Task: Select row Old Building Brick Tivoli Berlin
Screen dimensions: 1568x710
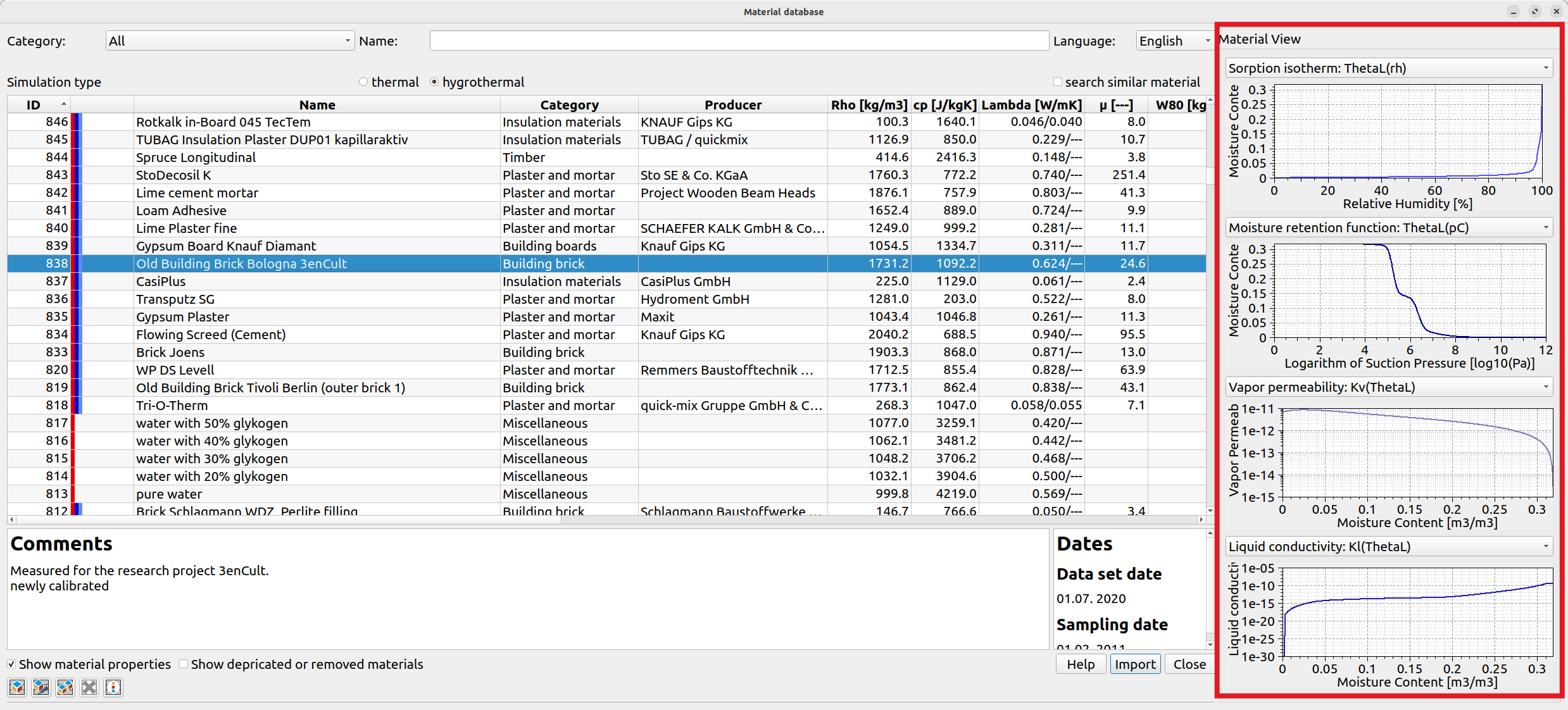Action: (606, 387)
